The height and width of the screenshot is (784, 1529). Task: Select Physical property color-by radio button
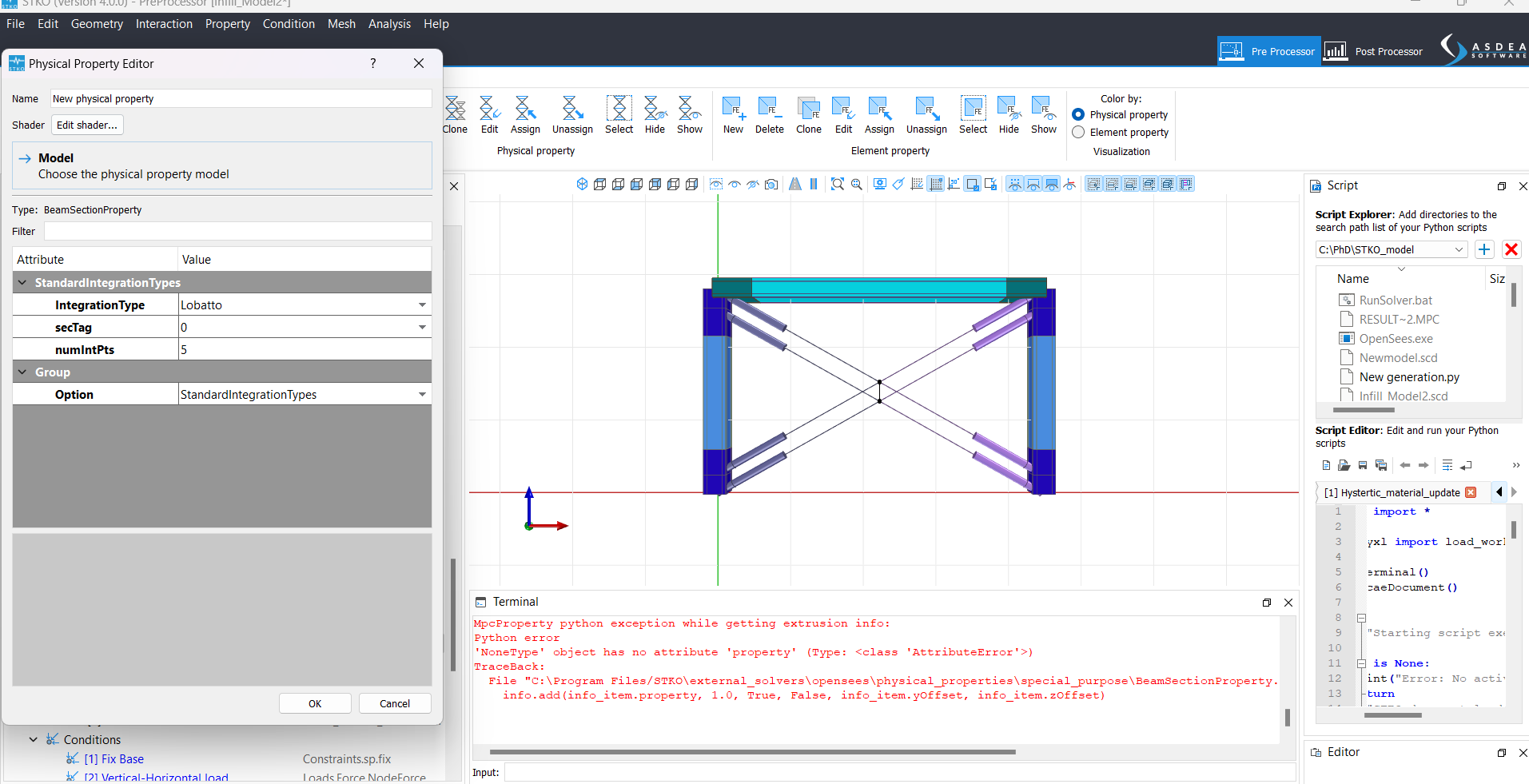[1078, 114]
